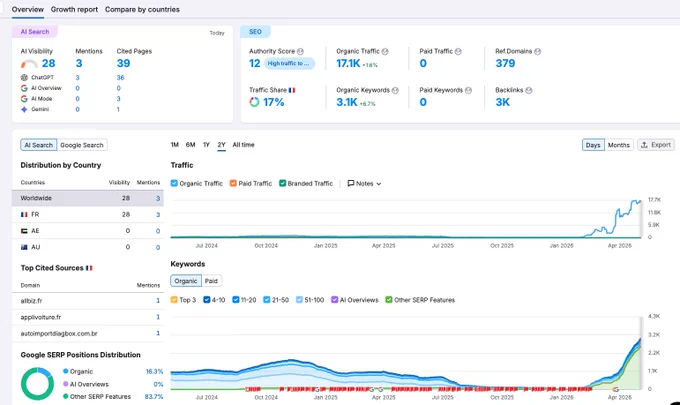Open the Cited Pages 39 value
This screenshot has width=680, height=405.
point(123,63)
